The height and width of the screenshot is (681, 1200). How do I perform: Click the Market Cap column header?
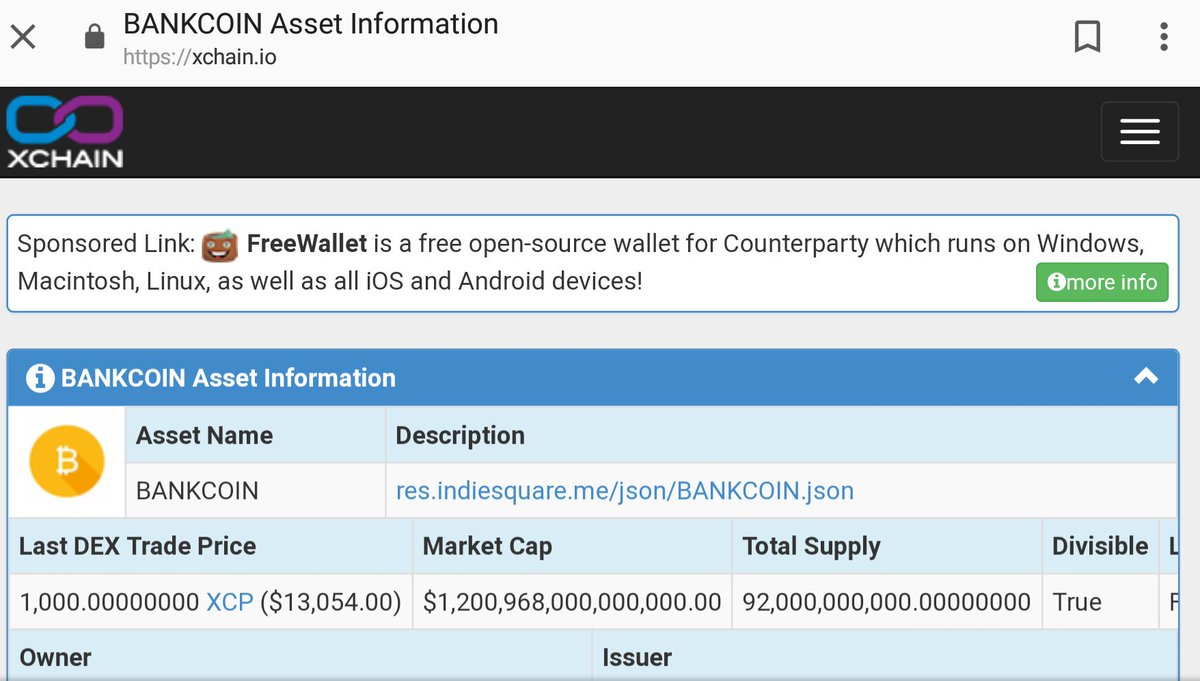pyautogui.click(x=487, y=546)
